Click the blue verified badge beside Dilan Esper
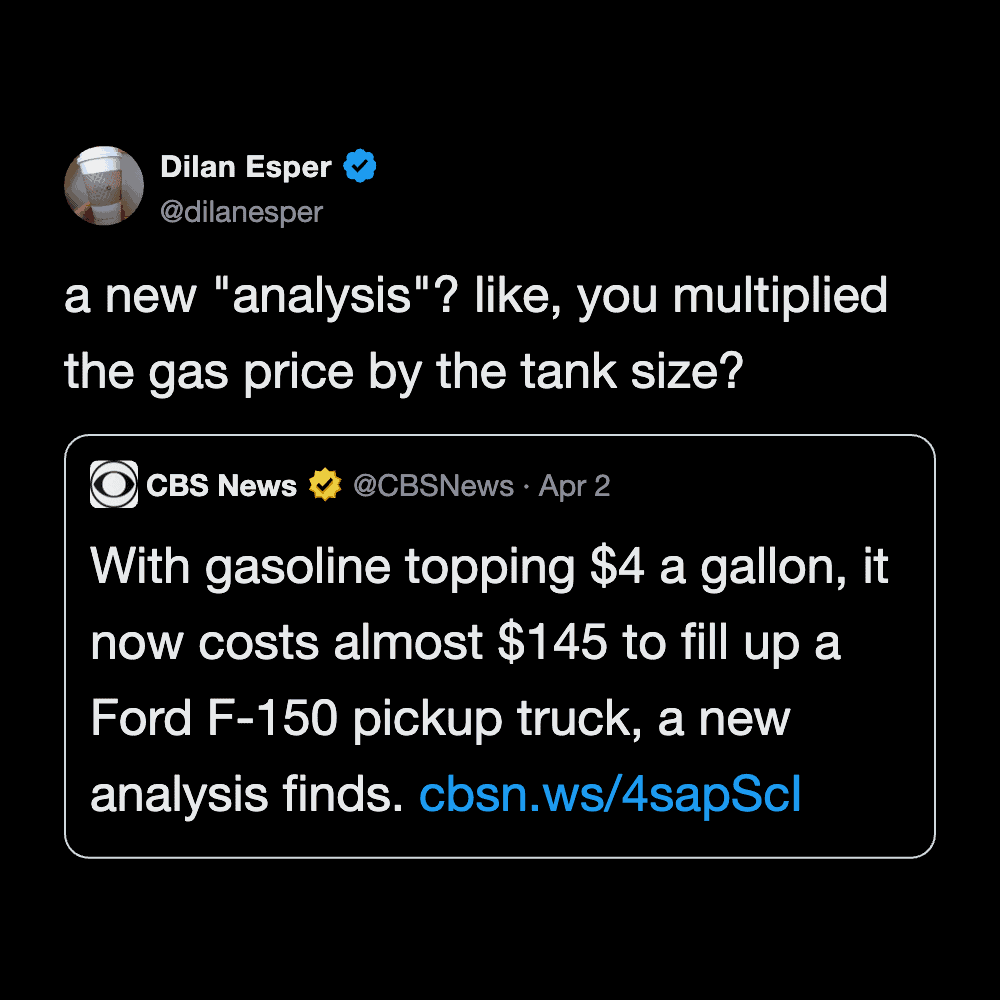Image resolution: width=1000 pixels, height=1000 pixels. click(x=359, y=167)
